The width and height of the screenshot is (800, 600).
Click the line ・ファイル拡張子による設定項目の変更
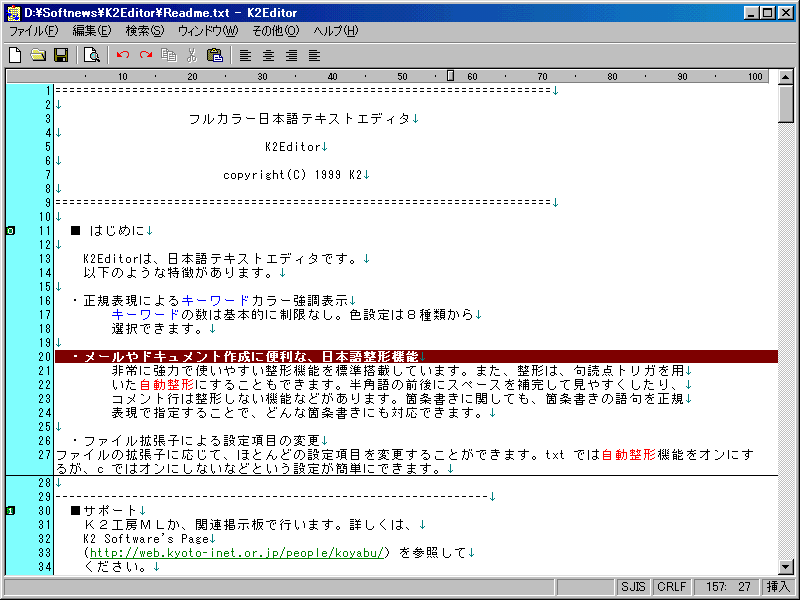click(196, 441)
